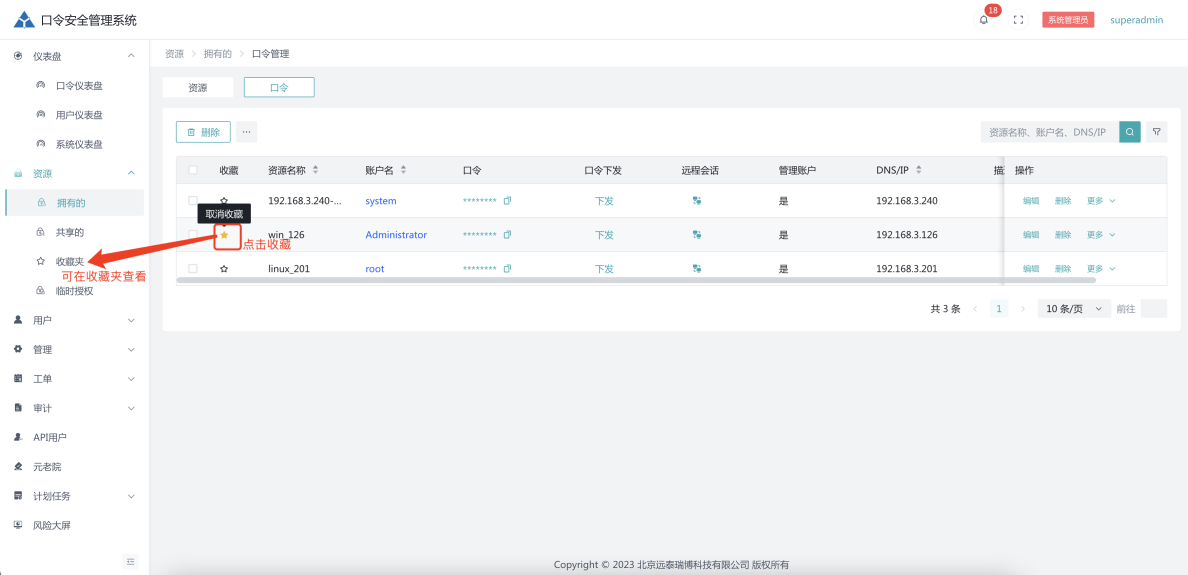
Task: Select the linux_201 row checkbox
Action: pyautogui.click(x=193, y=269)
